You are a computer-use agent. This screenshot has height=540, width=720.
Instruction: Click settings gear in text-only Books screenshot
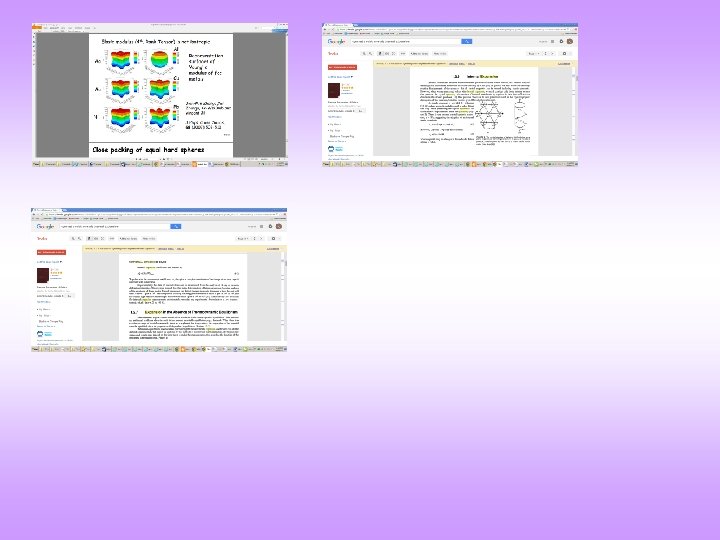tap(274, 239)
